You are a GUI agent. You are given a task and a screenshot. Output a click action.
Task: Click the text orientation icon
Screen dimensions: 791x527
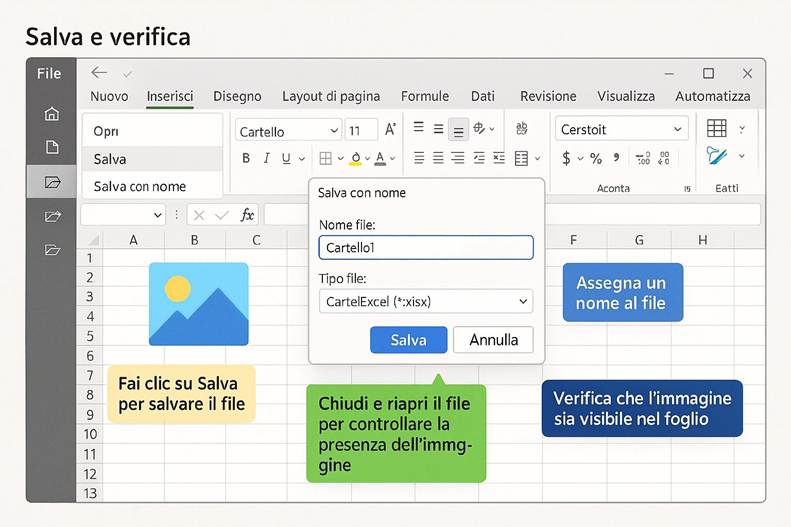(x=479, y=129)
